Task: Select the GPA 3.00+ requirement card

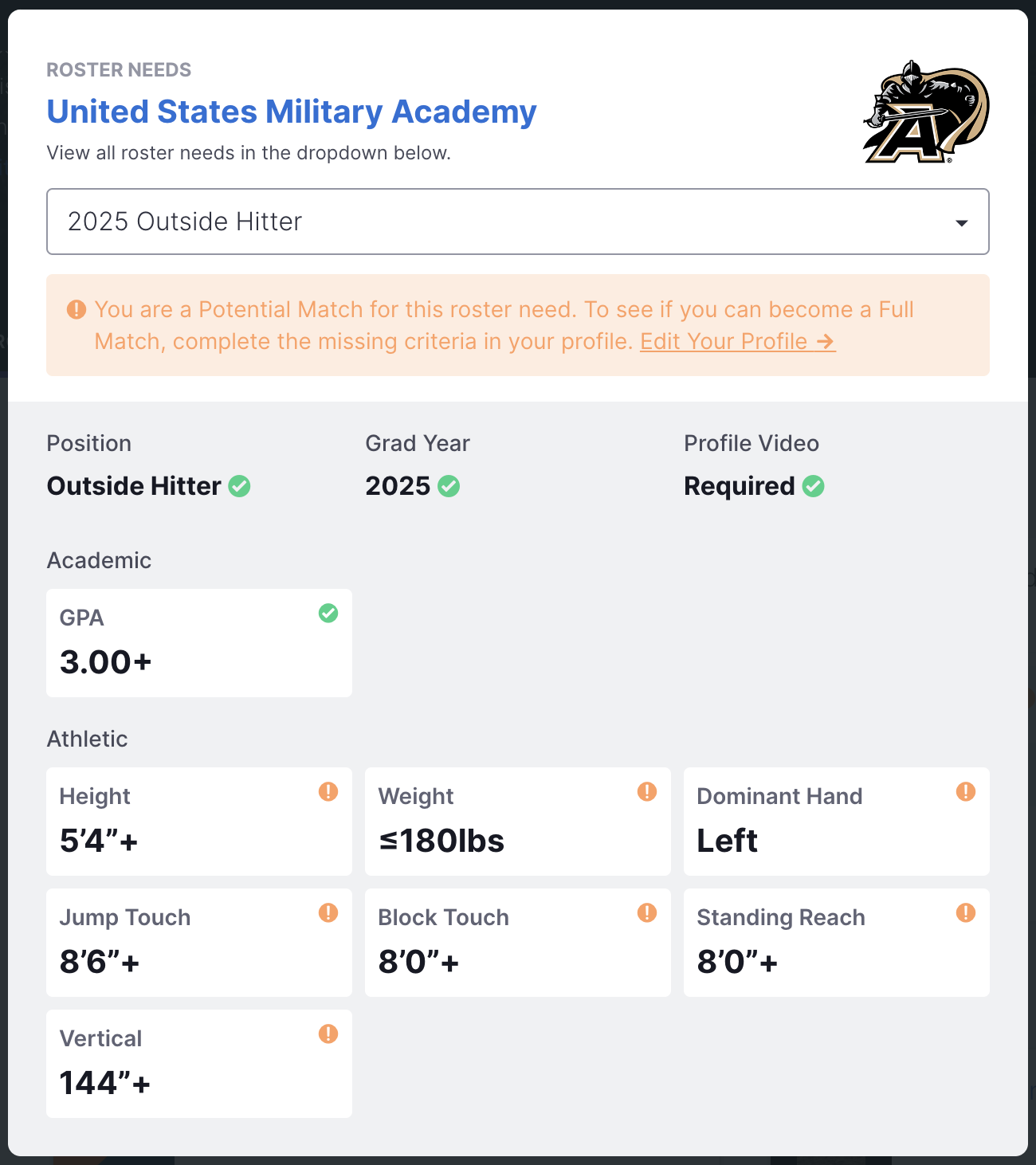Action: (x=199, y=643)
